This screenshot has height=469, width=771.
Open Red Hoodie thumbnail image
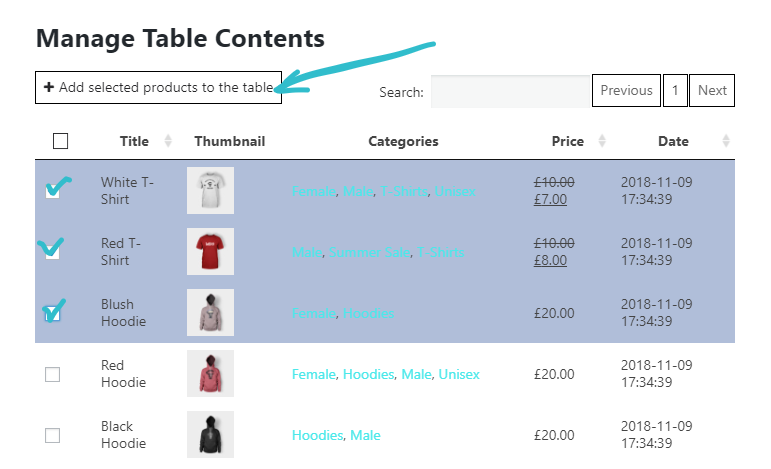pos(210,373)
